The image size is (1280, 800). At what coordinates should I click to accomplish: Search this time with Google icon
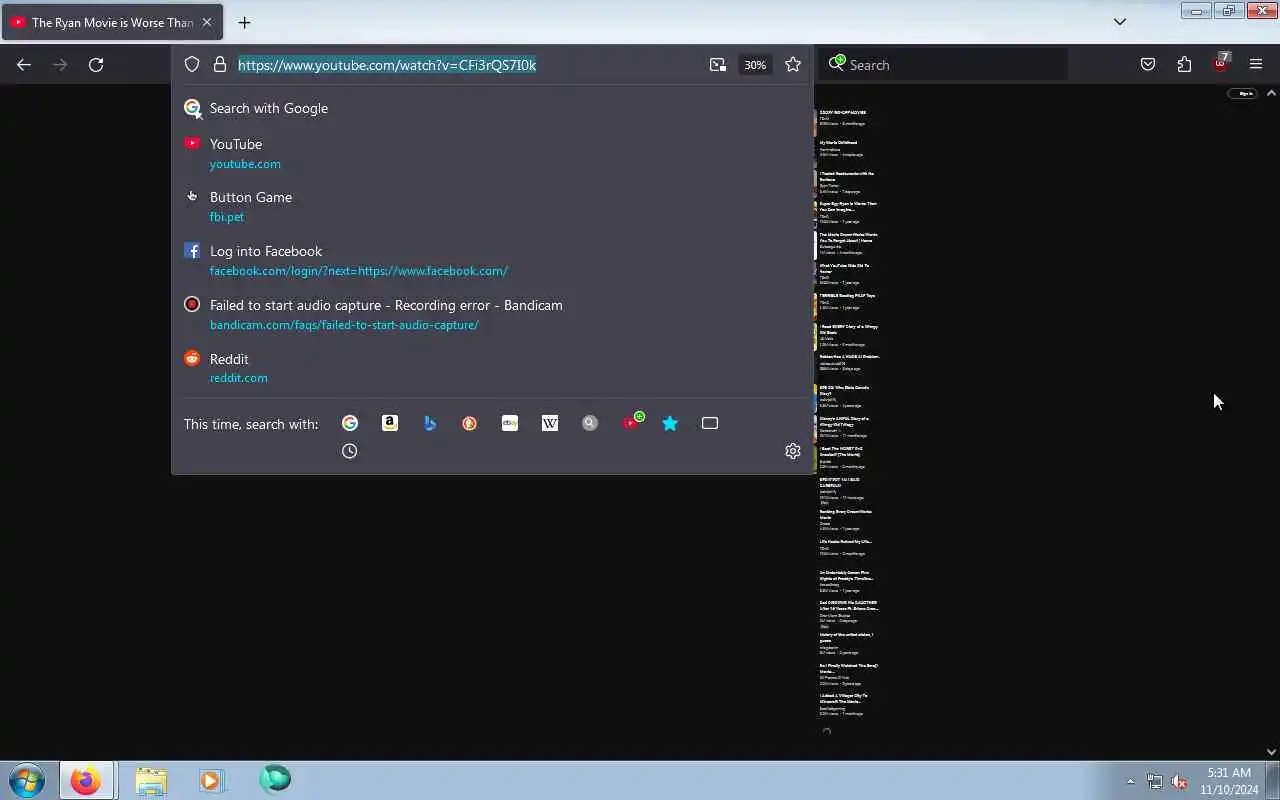(350, 423)
